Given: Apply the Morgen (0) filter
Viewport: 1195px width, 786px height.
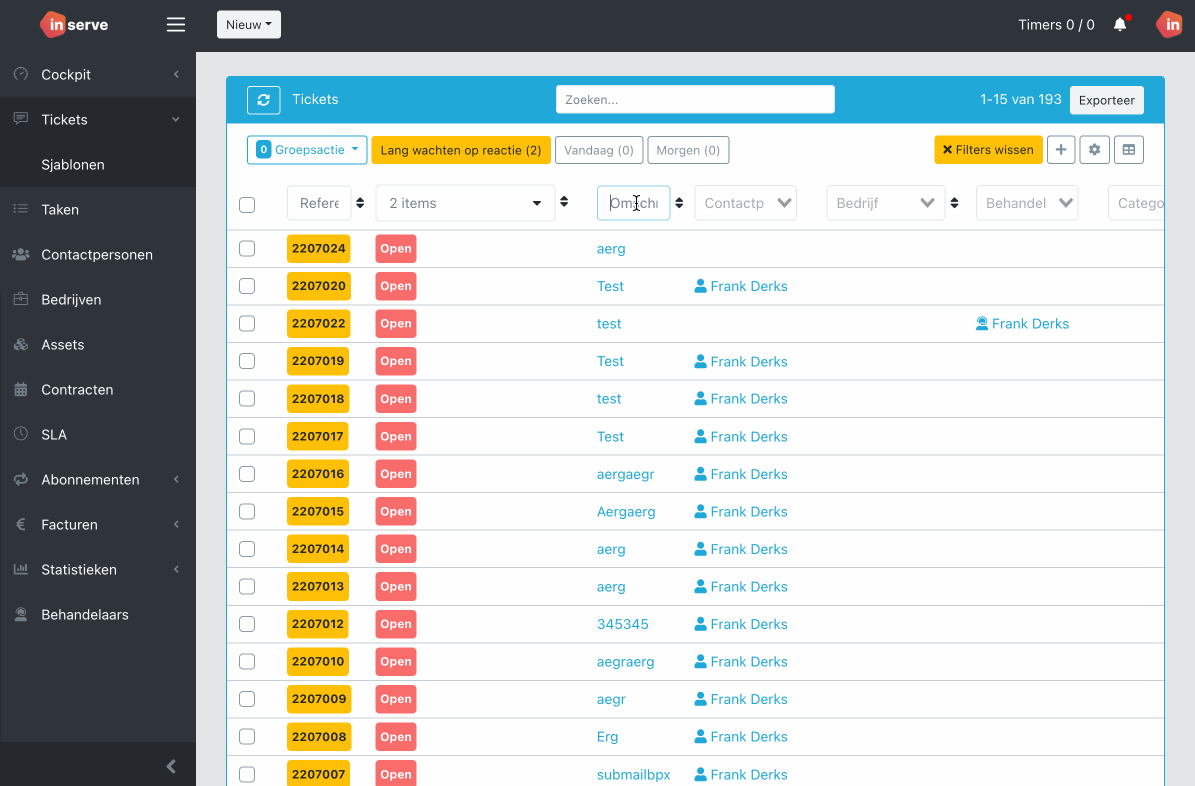Looking at the screenshot, I should coord(688,150).
